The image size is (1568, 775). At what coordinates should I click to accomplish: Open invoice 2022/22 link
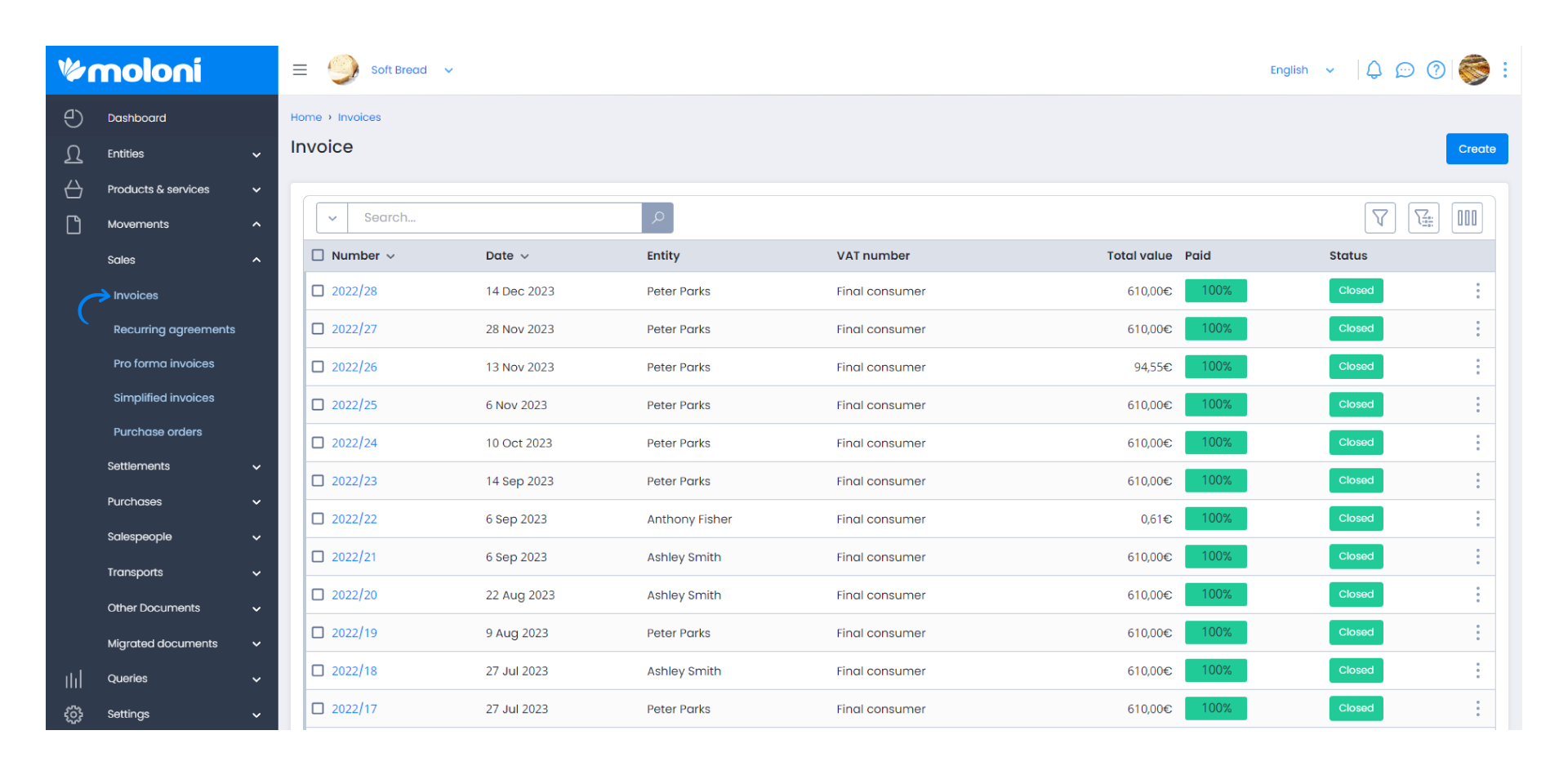[x=354, y=519]
